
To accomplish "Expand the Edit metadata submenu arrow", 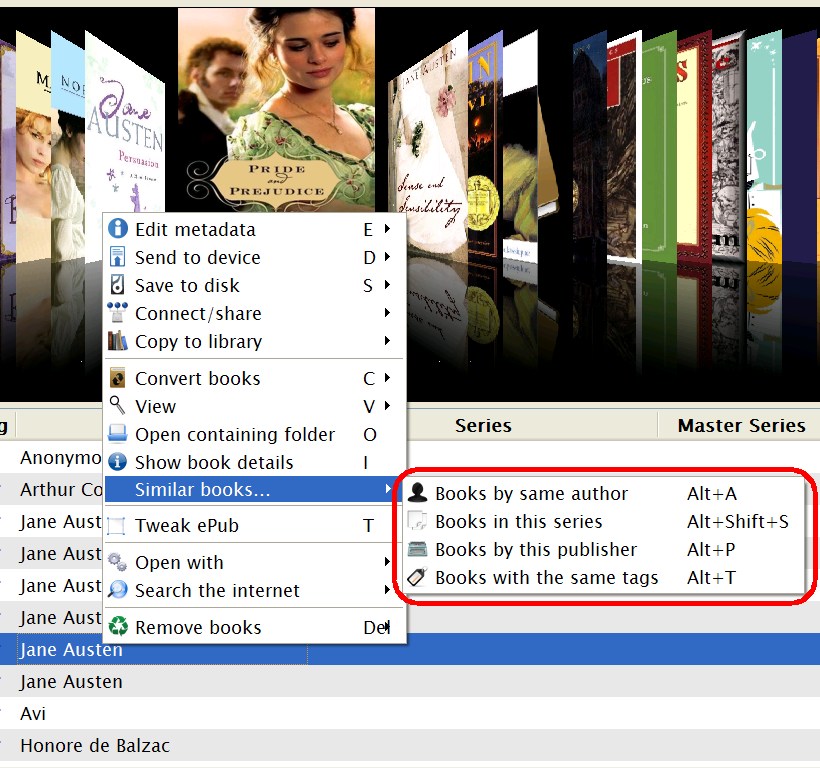I will pyautogui.click(x=388, y=229).
